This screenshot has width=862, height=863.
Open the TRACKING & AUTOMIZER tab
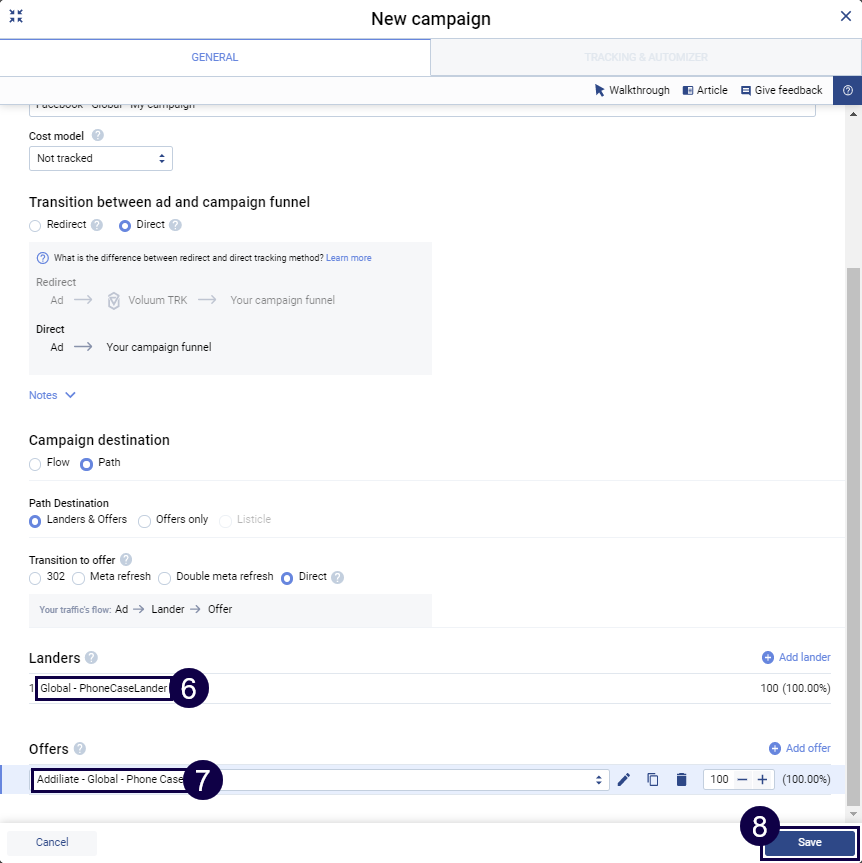[x=646, y=58]
